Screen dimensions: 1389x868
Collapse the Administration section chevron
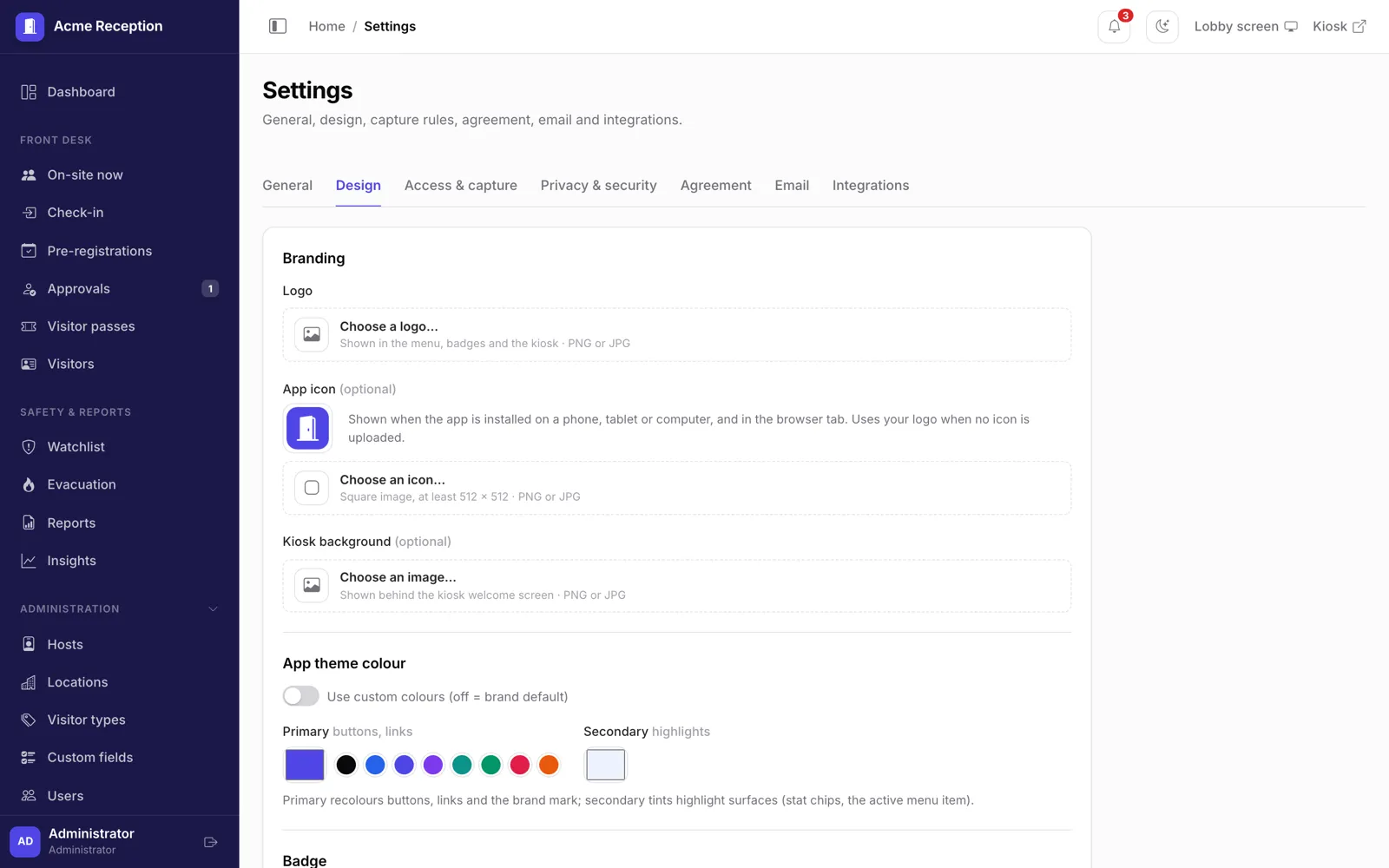coord(213,608)
